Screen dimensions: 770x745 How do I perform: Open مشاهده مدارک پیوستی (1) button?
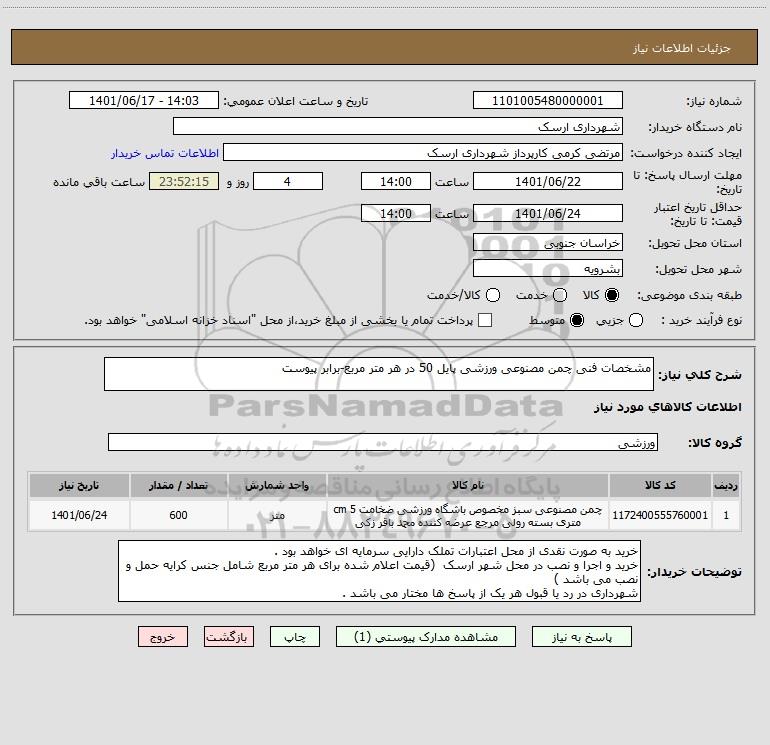(x=426, y=637)
